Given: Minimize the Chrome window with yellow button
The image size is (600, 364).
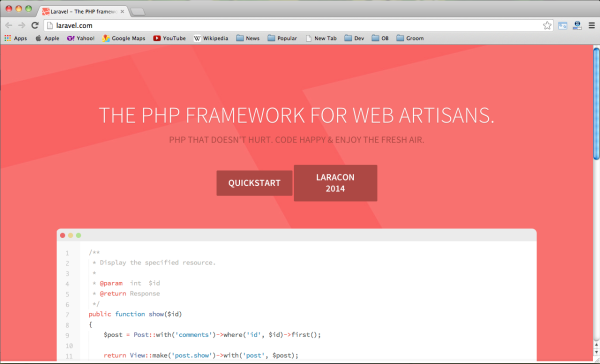Looking at the screenshot, I should pyautogui.click(x=18, y=8).
